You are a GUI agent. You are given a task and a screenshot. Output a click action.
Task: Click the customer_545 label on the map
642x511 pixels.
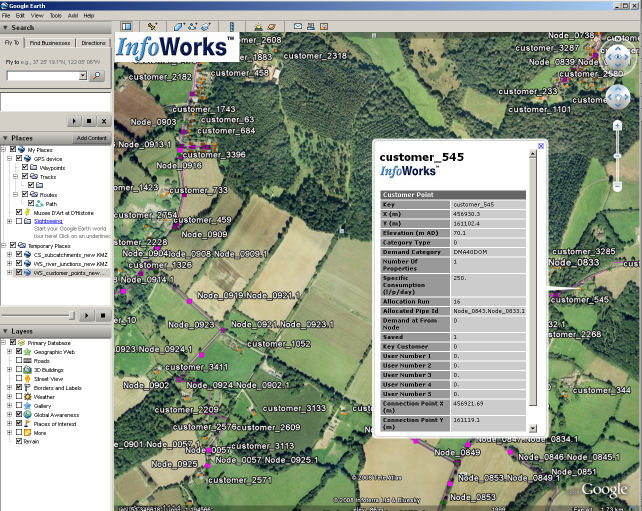click(x=580, y=300)
